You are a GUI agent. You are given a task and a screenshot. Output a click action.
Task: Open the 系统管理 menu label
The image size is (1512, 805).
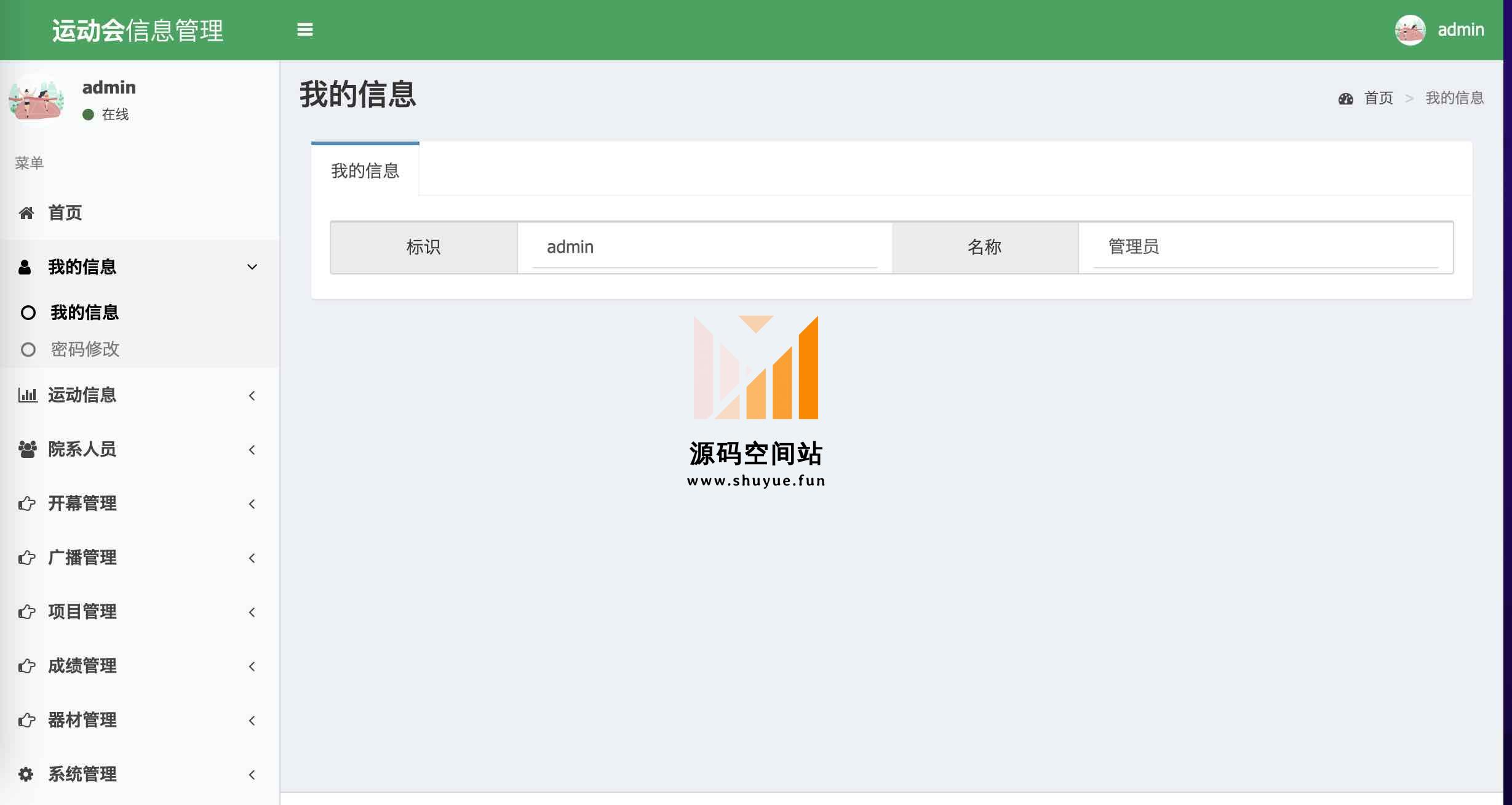[82, 774]
